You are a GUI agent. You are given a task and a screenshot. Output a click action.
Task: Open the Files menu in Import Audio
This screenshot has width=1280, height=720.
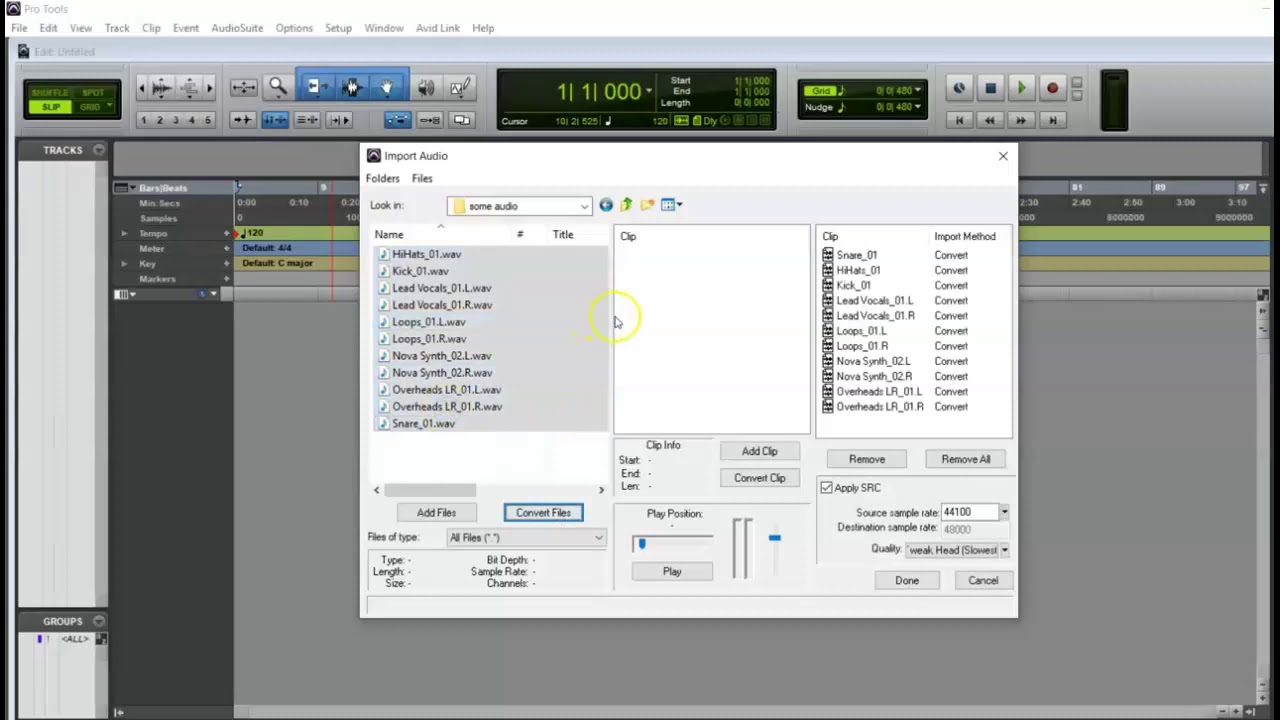click(422, 178)
